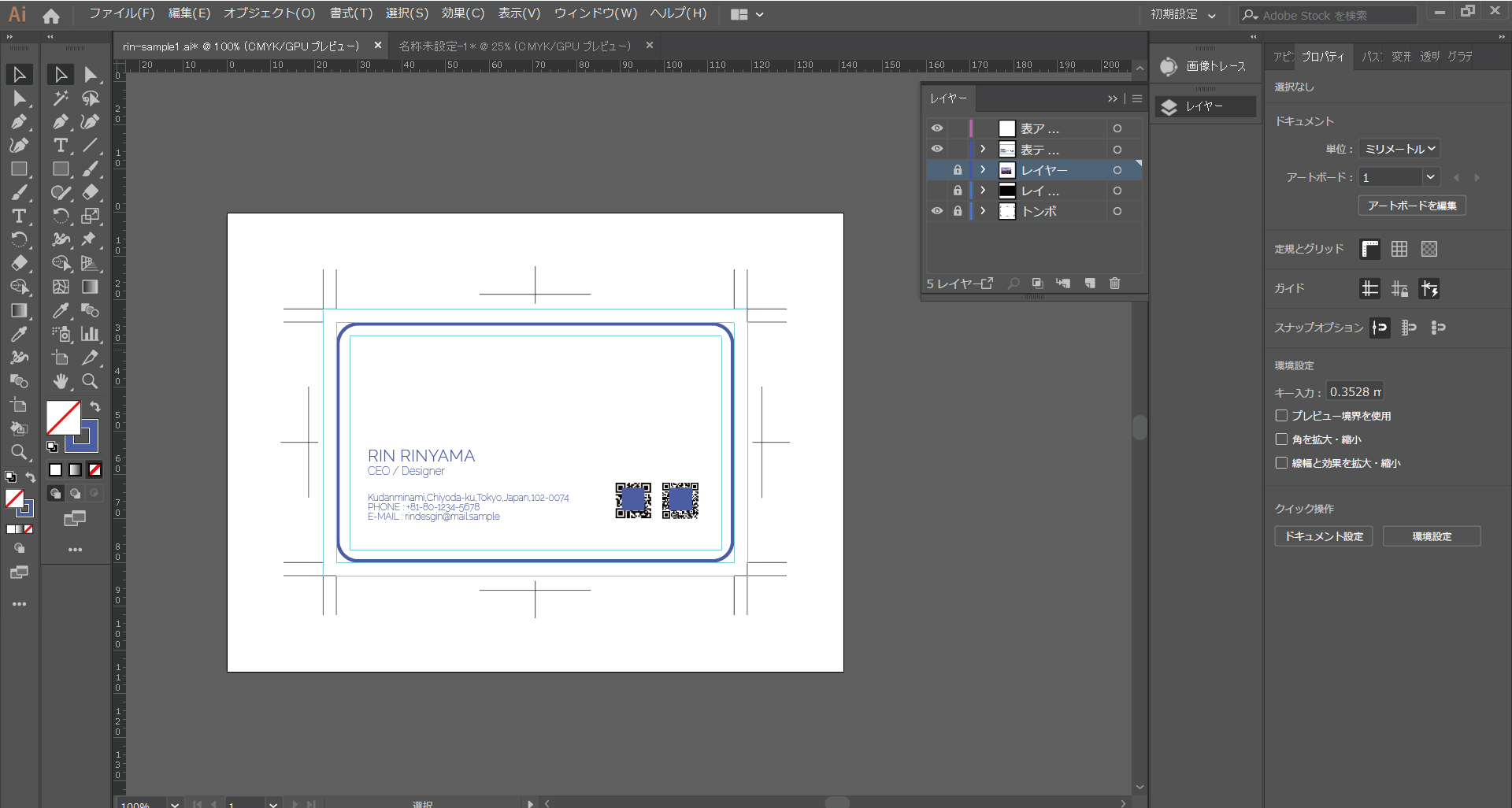1512x808 pixels.
Task: Click the 環境設定 button under クイック操作
Action: pyautogui.click(x=1432, y=536)
